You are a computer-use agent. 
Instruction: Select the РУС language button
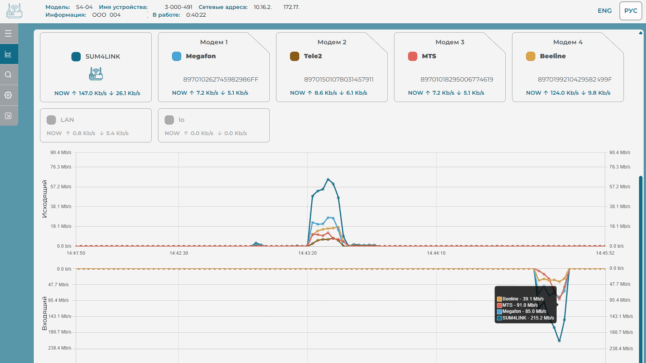630,11
